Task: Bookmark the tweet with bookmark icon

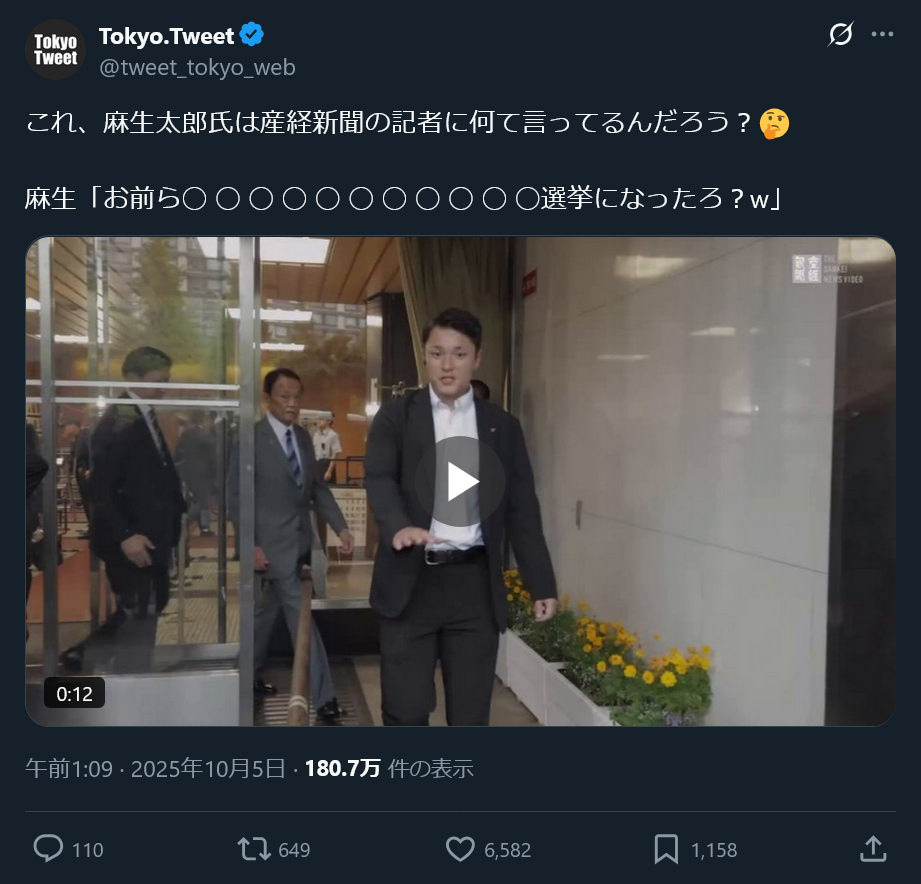Action: pos(666,849)
